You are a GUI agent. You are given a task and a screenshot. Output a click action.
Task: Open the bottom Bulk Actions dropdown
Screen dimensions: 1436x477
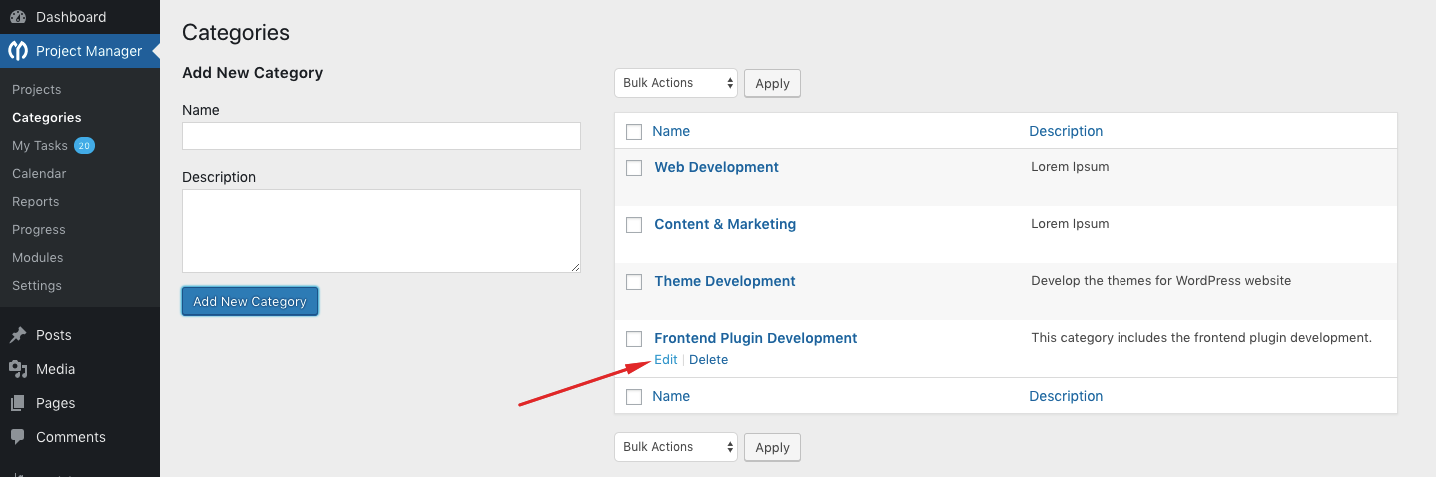point(676,447)
